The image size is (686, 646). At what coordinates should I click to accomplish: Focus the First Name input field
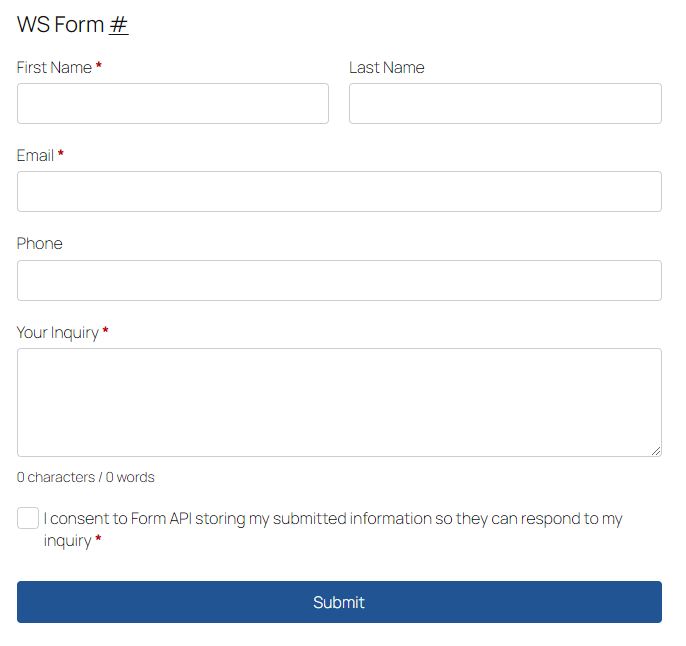click(172, 104)
